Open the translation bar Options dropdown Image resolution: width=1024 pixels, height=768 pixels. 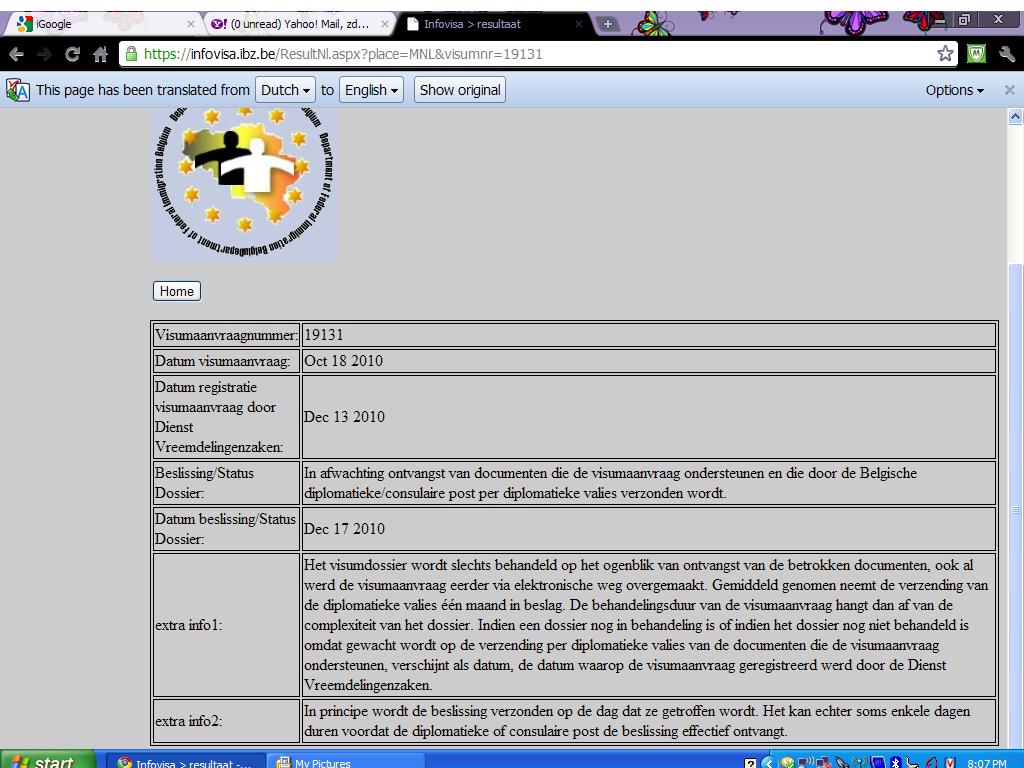pos(953,90)
